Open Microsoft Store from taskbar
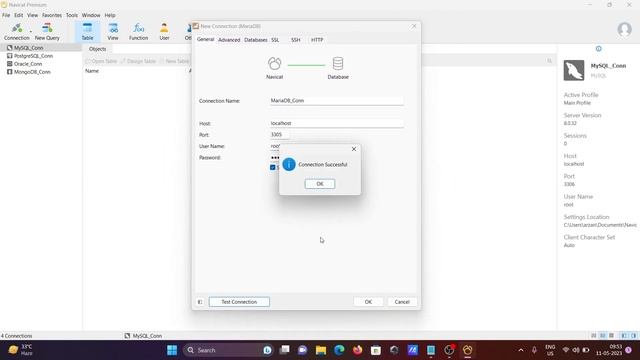 [x=376, y=350]
